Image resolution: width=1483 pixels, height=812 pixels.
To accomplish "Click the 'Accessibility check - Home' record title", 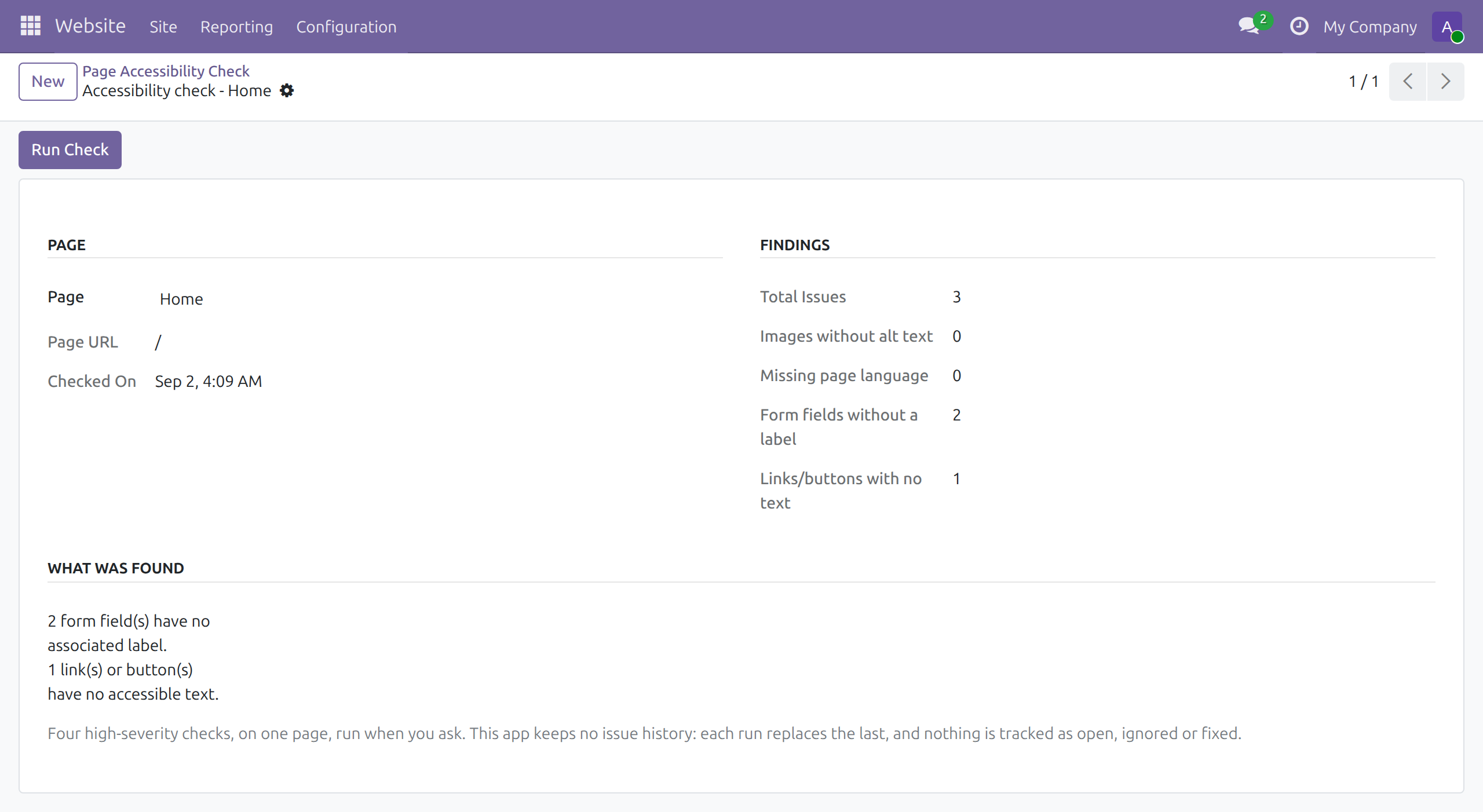I will (177, 91).
